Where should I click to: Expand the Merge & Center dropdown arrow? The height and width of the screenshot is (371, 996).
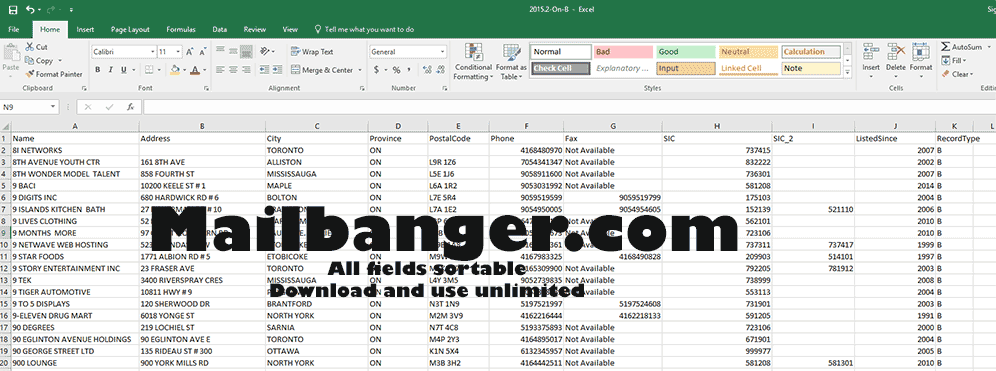pyautogui.click(x=360, y=70)
